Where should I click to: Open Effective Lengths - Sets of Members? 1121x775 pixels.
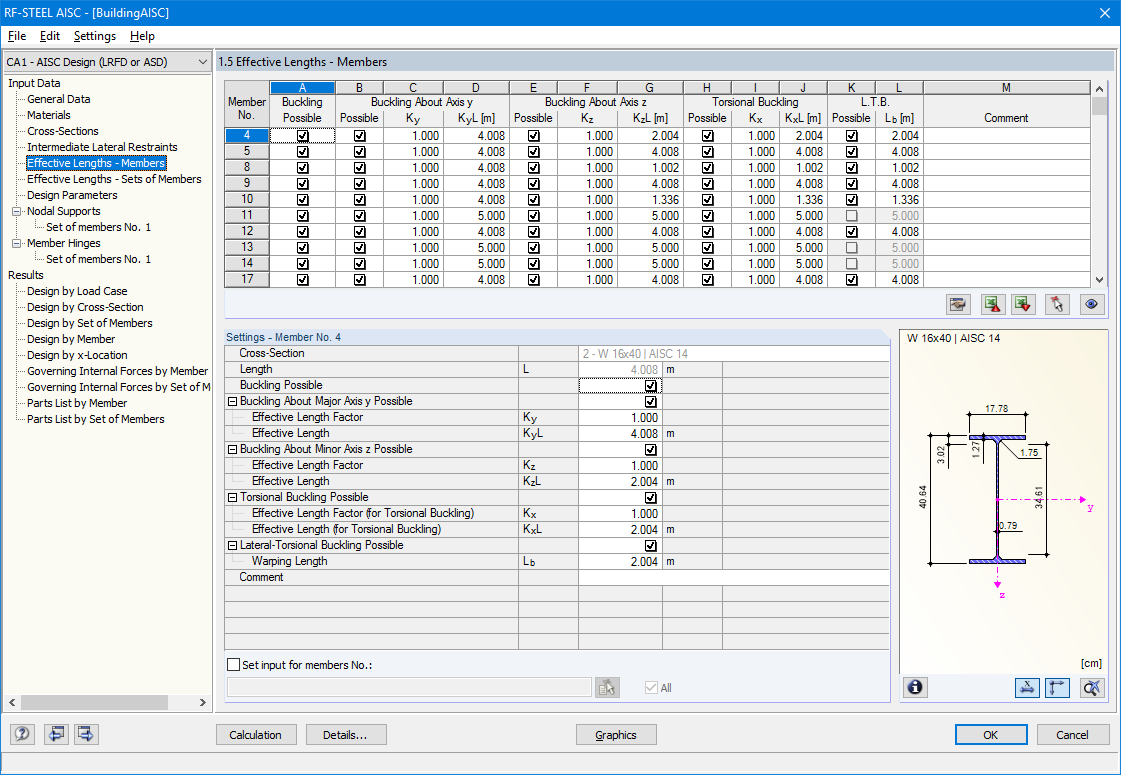coord(114,179)
